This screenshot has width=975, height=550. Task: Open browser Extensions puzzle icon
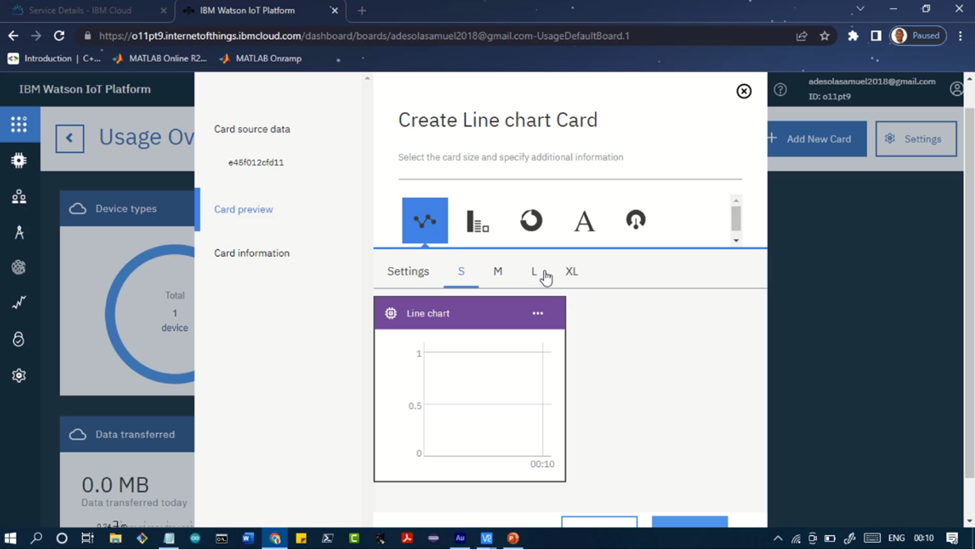(x=853, y=36)
